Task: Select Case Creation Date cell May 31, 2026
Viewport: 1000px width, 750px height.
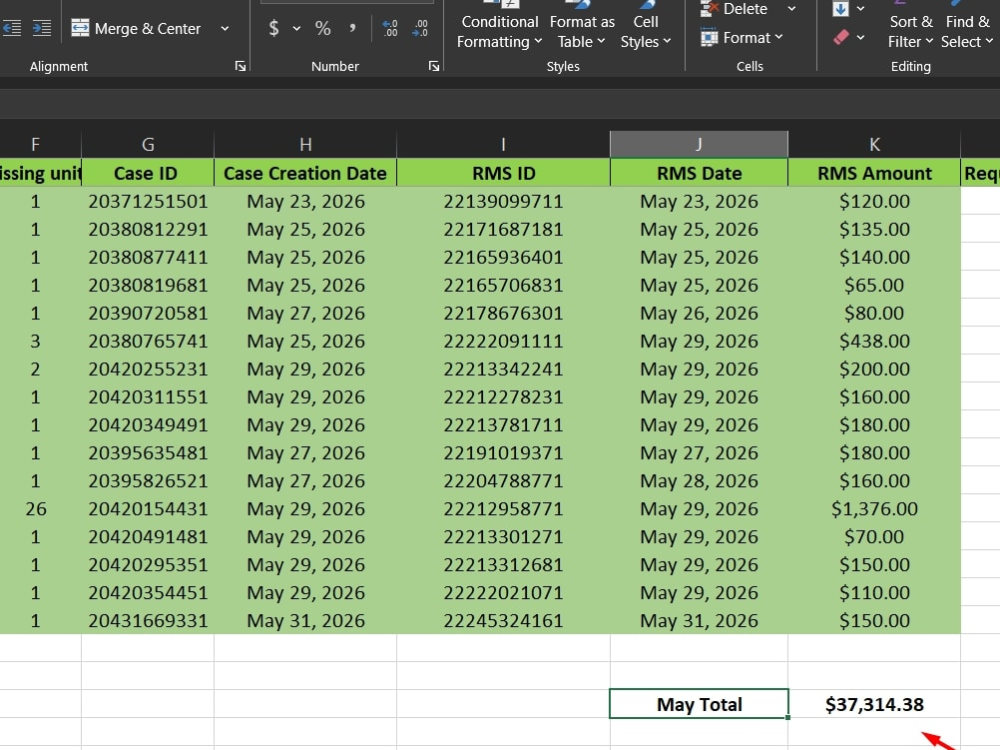Action: click(305, 621)
